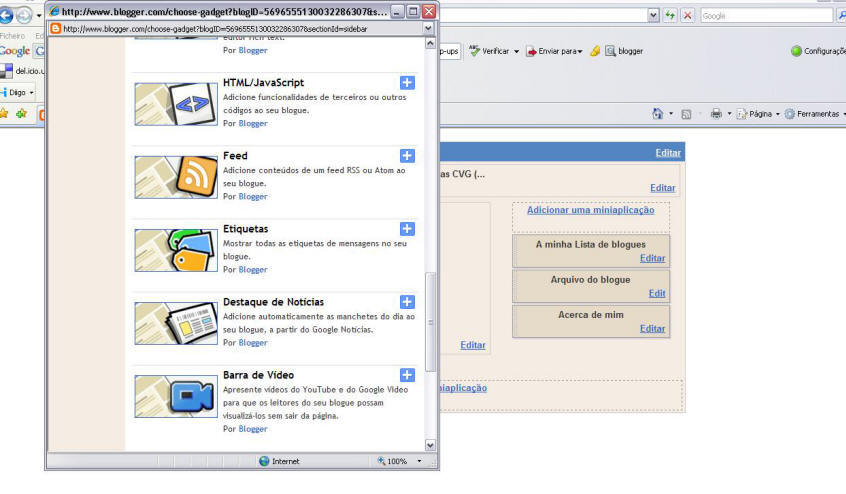Image resolution: width=846 pixels, height=494 pixels.
Task: Add the Barra de Vídeo gadget plus button
Action: (x=407, y=375)
